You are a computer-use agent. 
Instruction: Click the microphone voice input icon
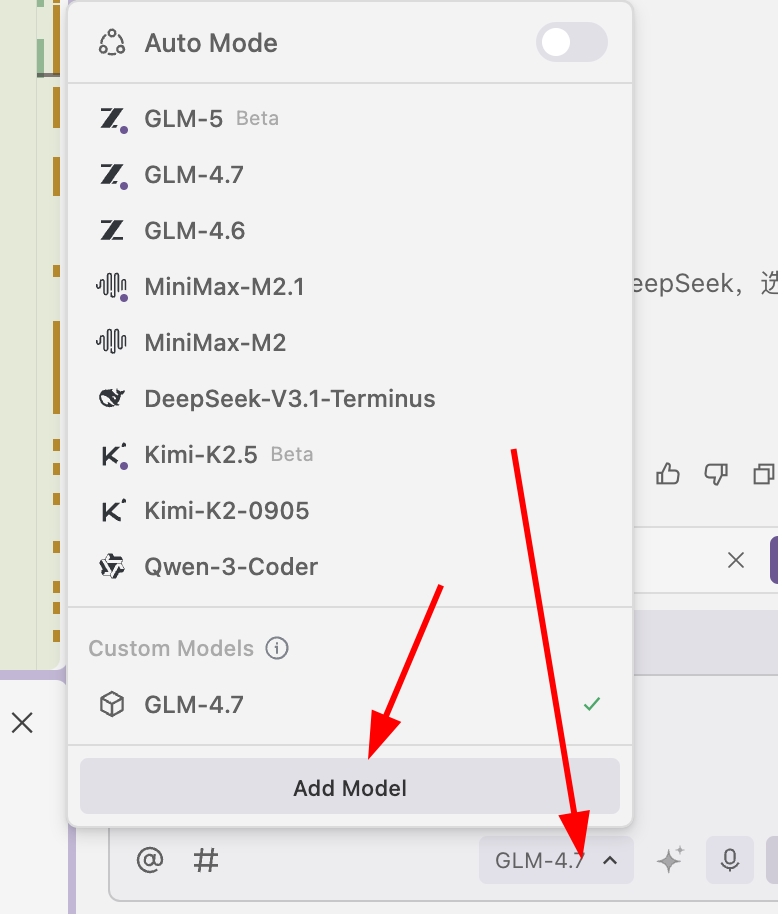coord(730,860)
